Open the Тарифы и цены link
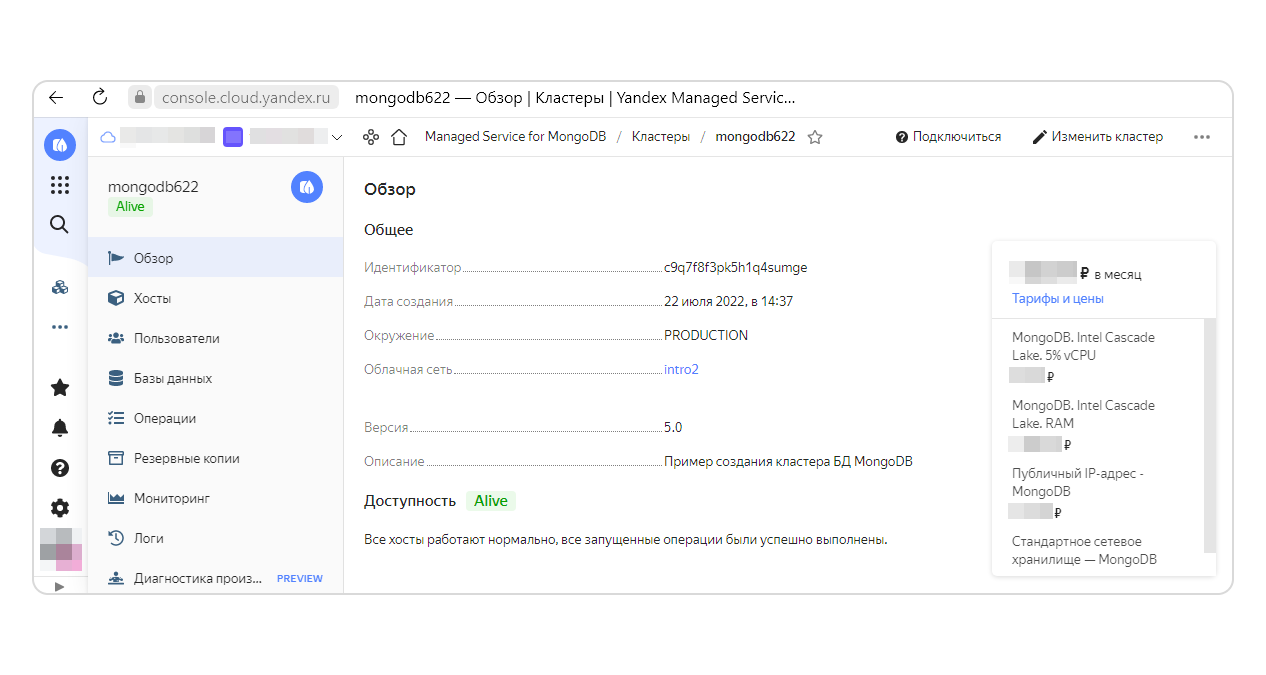 click(1058, 298)
